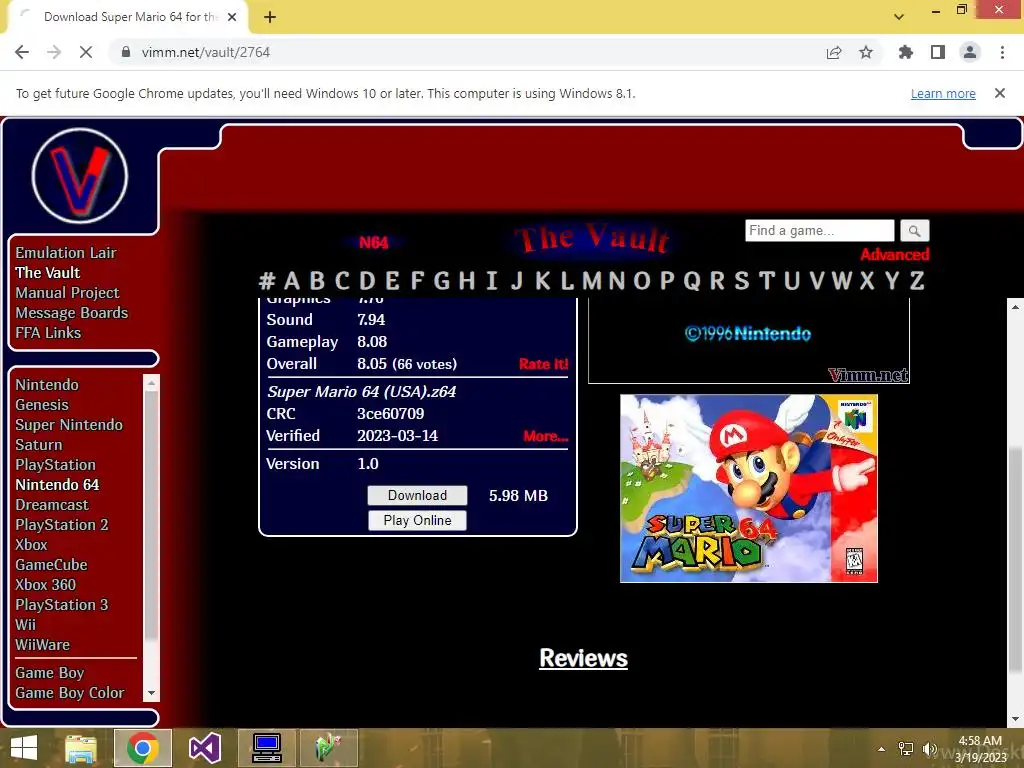Close the Super Mario 64 tab
1024x768 pixels.
click(232, 17)
